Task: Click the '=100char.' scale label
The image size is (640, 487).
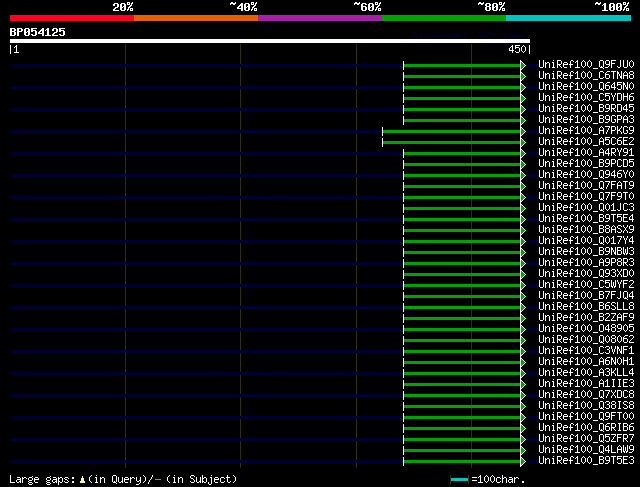Action: (x=498, y=479)
